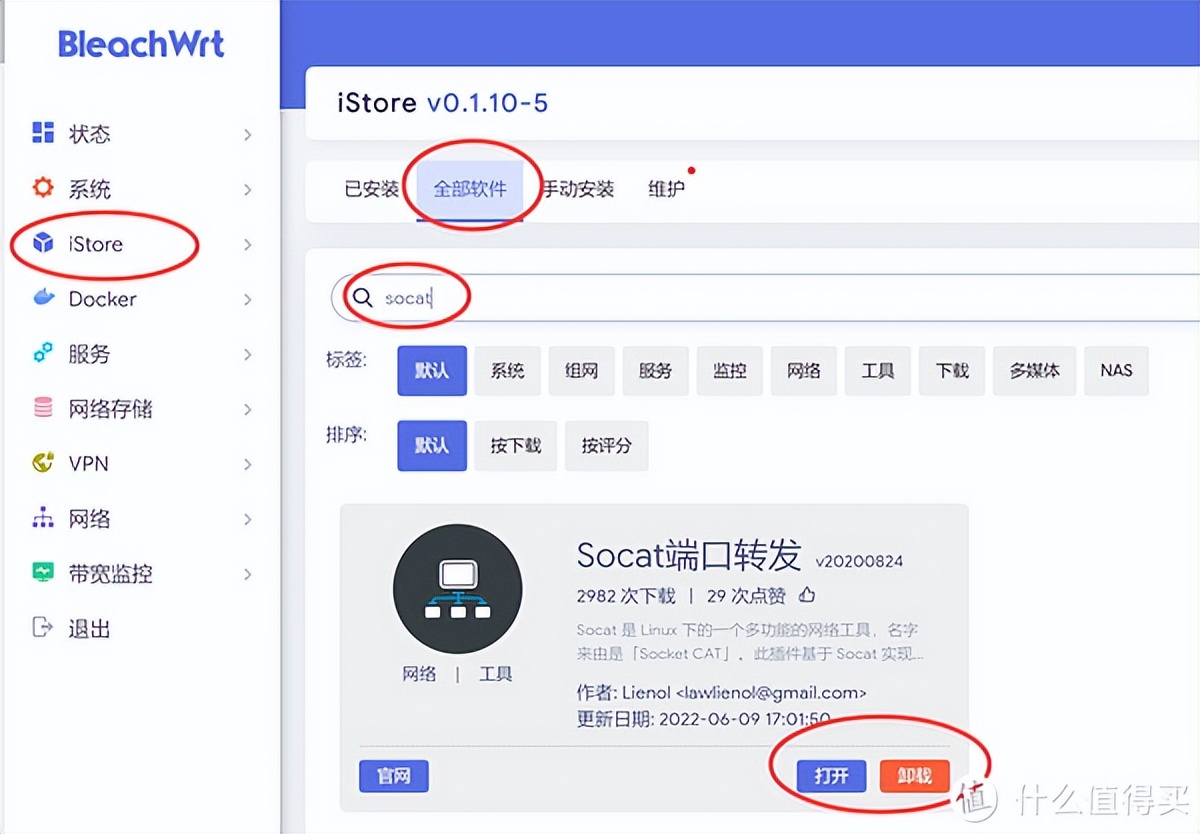Click the Docker whale icon in sidebar

pos(42,298)
